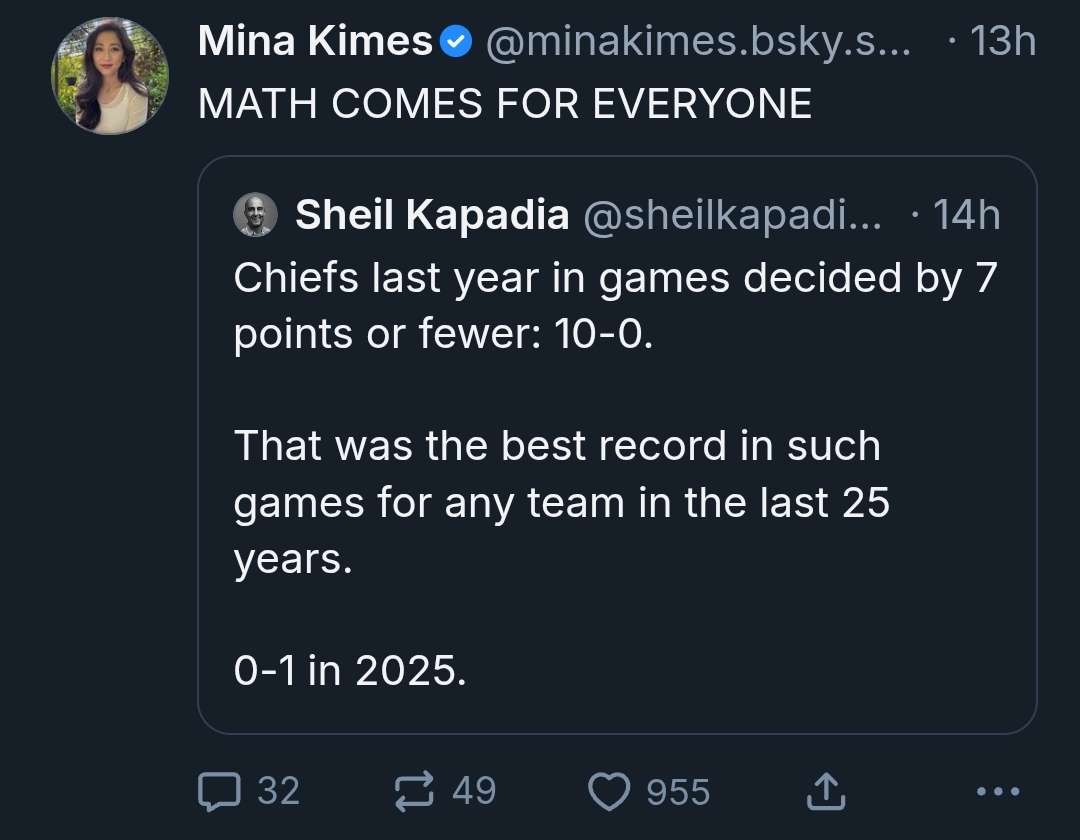Open the three-dot more options menu
This screenshot has height=840, width=1080.
pyautogui.click(x=998, y=791)
